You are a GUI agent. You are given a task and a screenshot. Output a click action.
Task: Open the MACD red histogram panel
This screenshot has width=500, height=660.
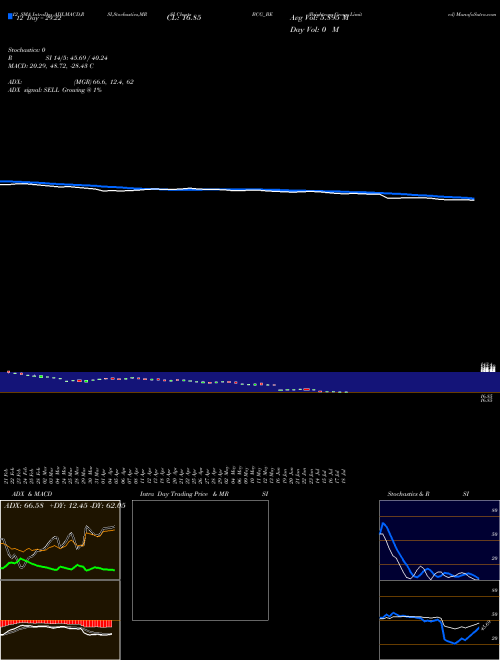[x=60, y=620]
